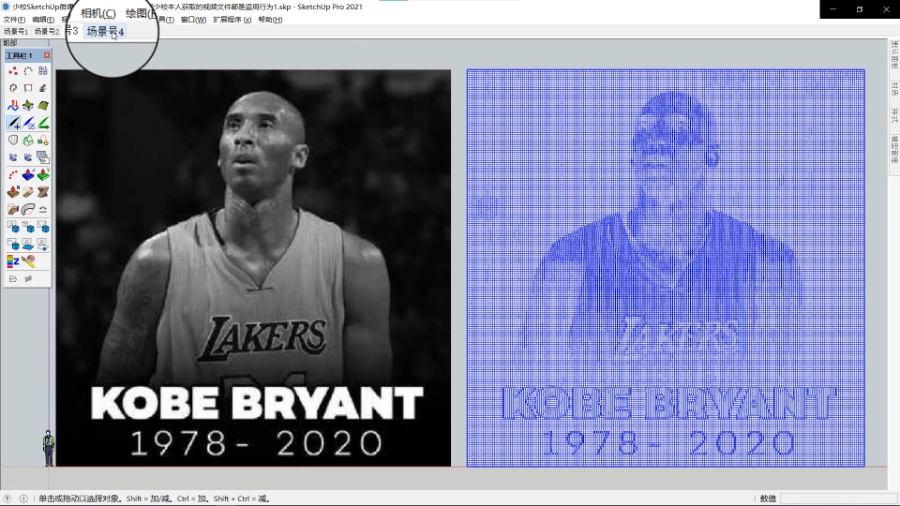Select the green box with lock icon
The height and width of the screenshot is (506, 900).
coord(42,140)
